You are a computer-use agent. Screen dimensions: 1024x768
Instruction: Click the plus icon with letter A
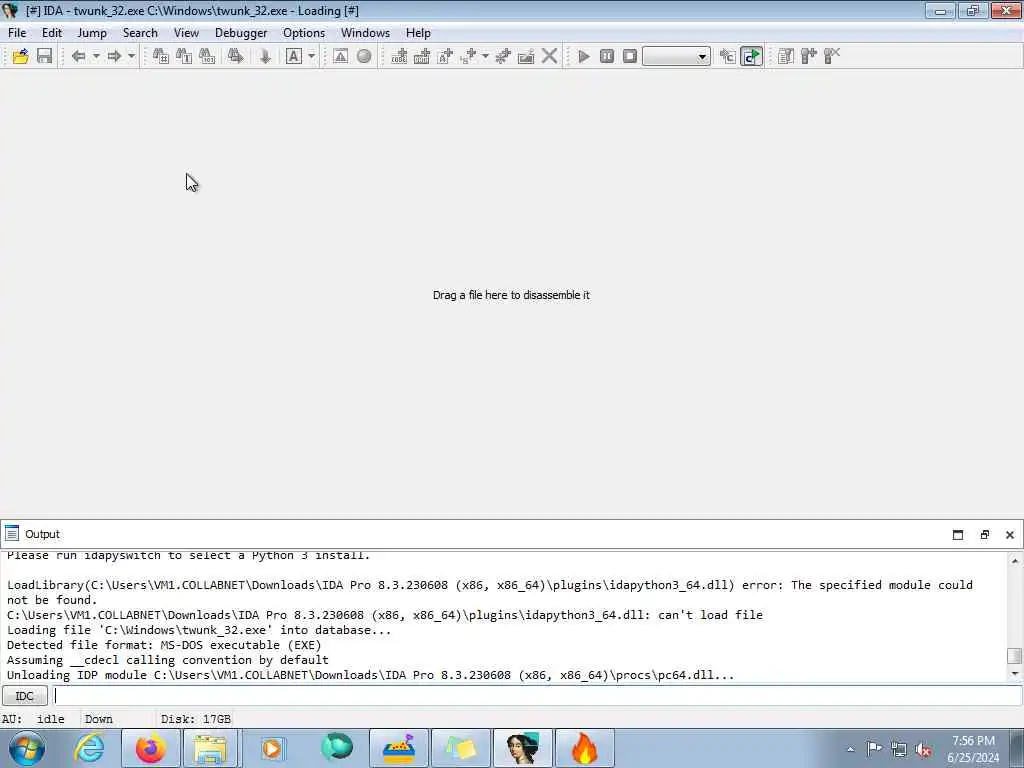(445, 56)
